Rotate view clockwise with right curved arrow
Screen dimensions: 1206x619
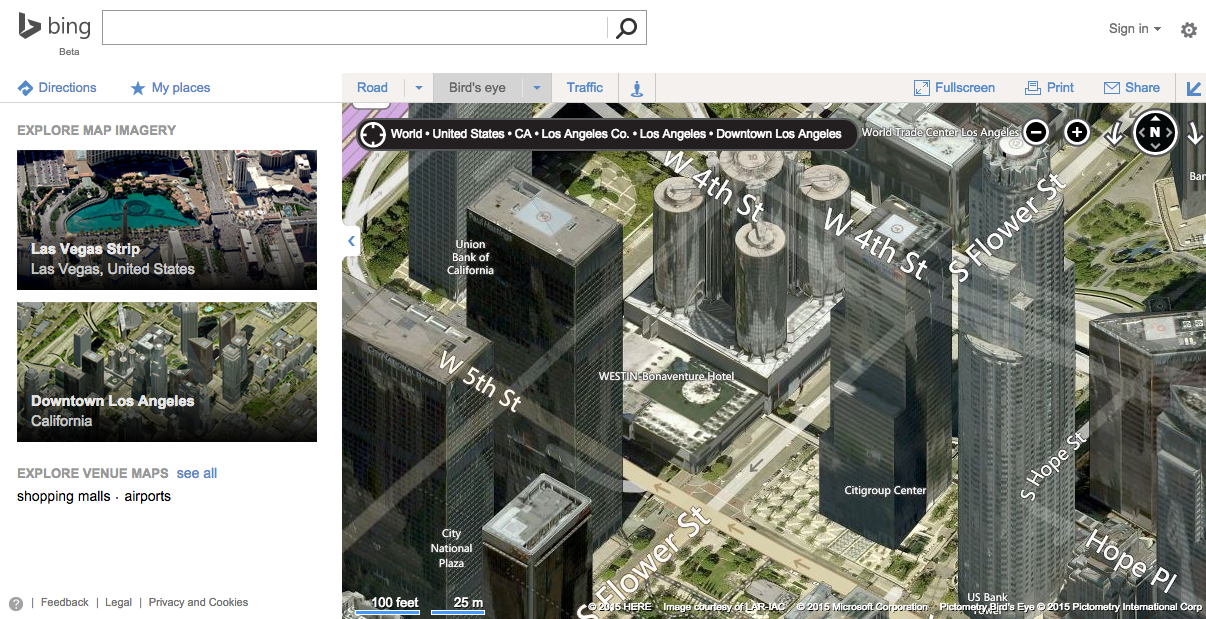1194,133
